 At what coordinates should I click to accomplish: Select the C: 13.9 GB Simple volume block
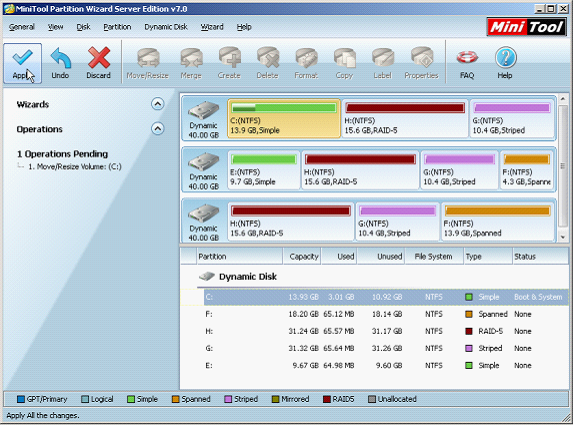pos(284,118)
